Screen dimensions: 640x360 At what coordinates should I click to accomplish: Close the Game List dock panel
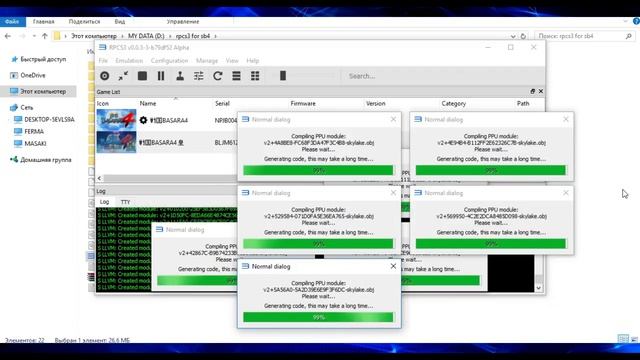click(x=541, y=91)
